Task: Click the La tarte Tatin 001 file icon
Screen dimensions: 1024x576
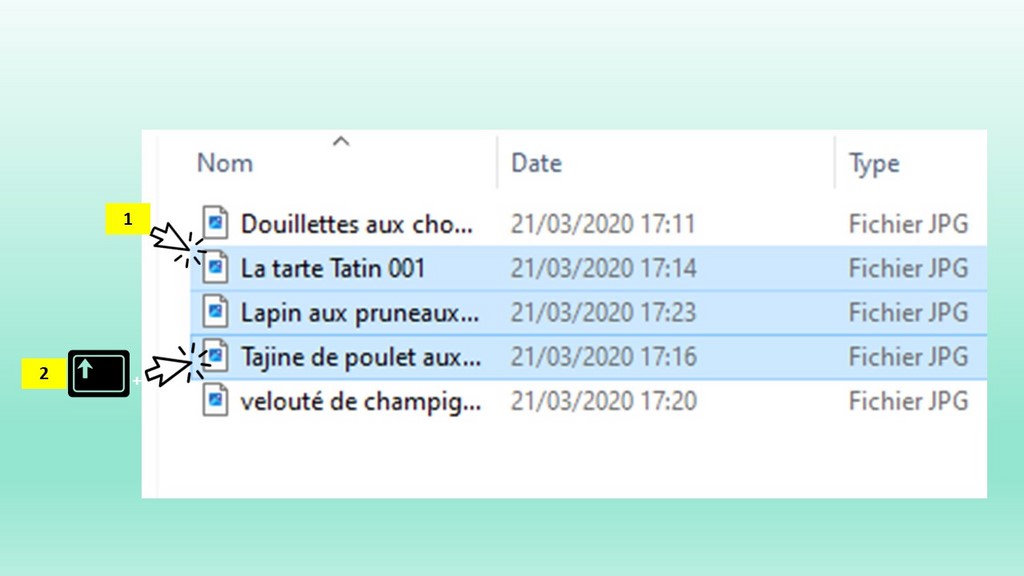Action: [x=215, y=268]
